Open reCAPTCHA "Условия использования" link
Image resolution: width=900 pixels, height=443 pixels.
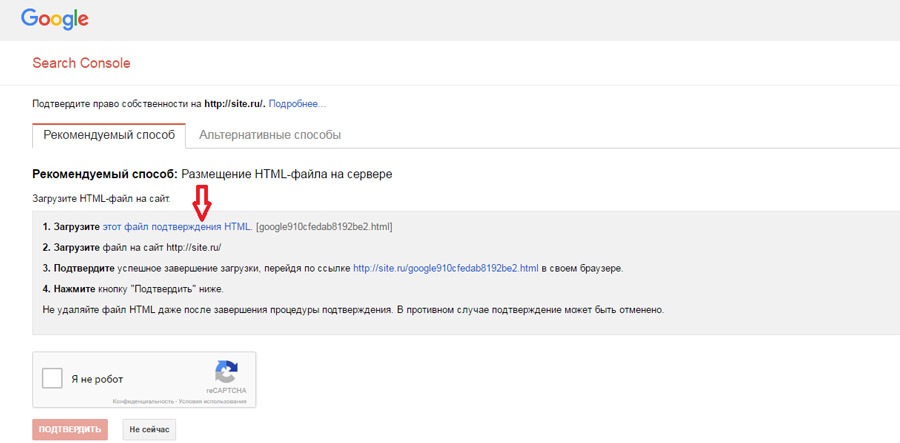(x=214, y=400)
